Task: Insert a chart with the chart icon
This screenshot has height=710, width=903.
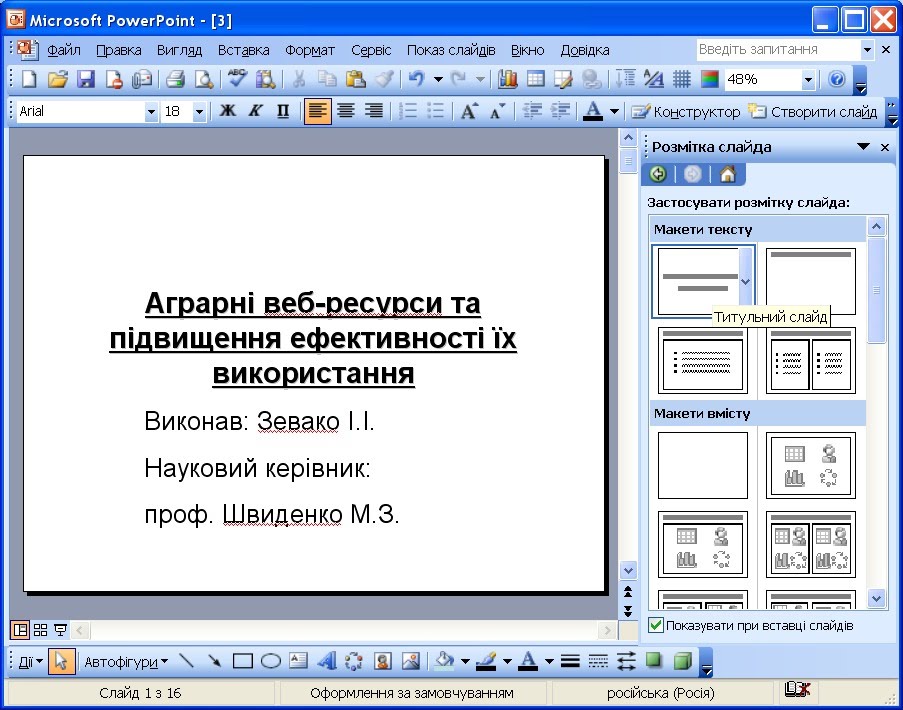Action: 507,79
